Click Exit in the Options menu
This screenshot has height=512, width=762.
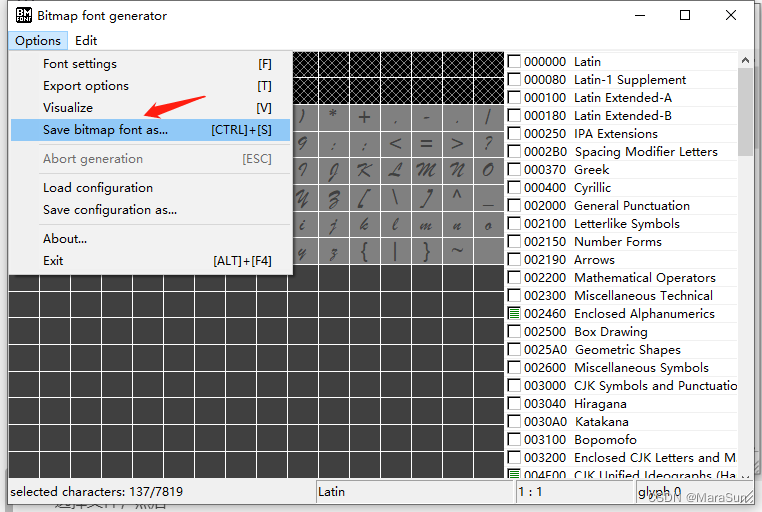coord(150,261)
